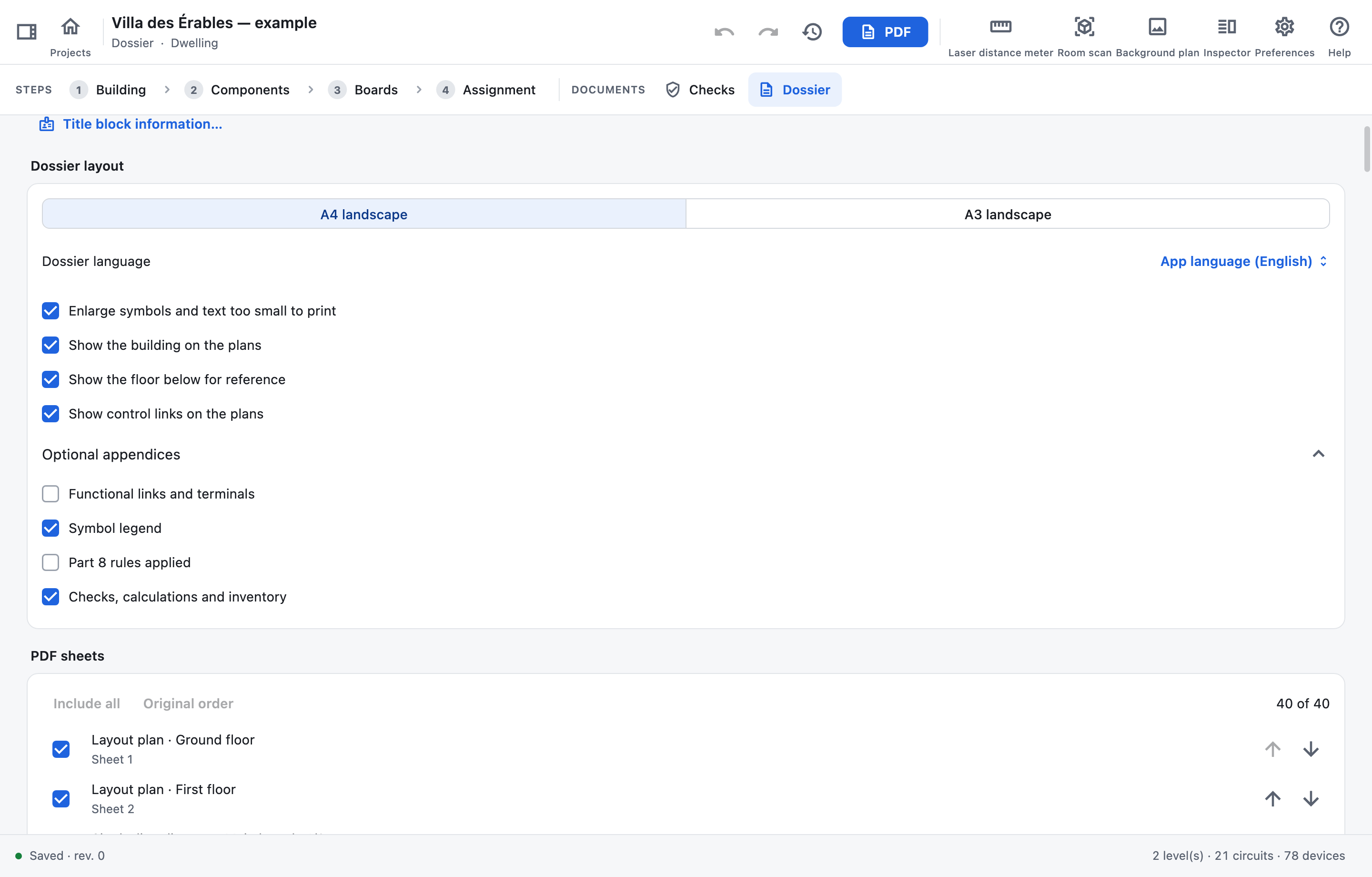Move Ground floor layout plan up
This screenshot has height=877, width=1372.
pos(1272,749)
